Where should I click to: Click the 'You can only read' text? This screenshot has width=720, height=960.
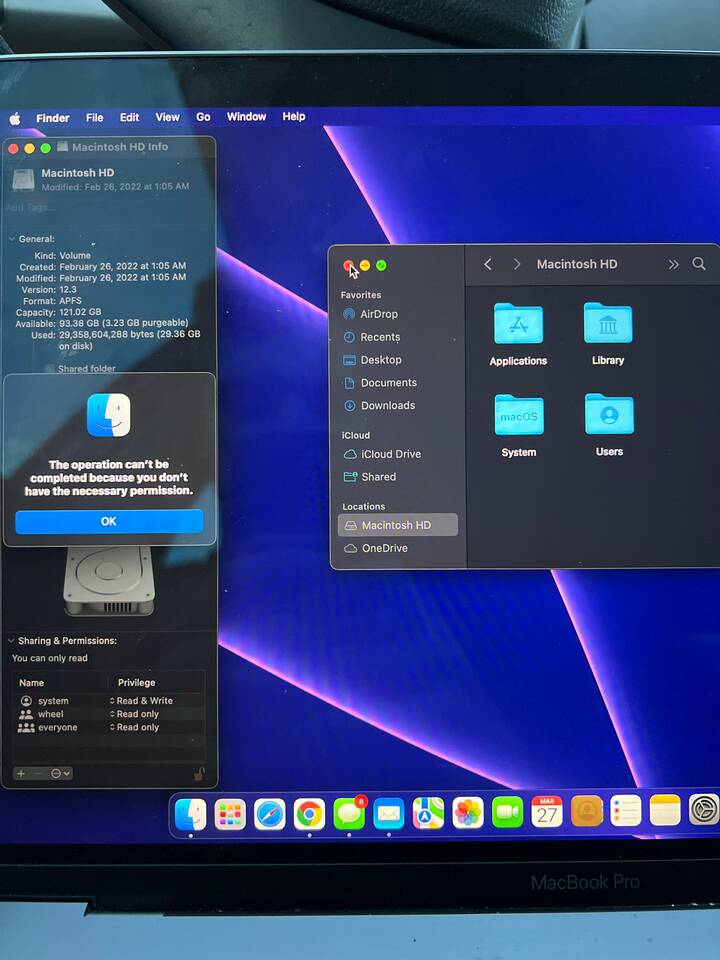[x=50, y=658]
